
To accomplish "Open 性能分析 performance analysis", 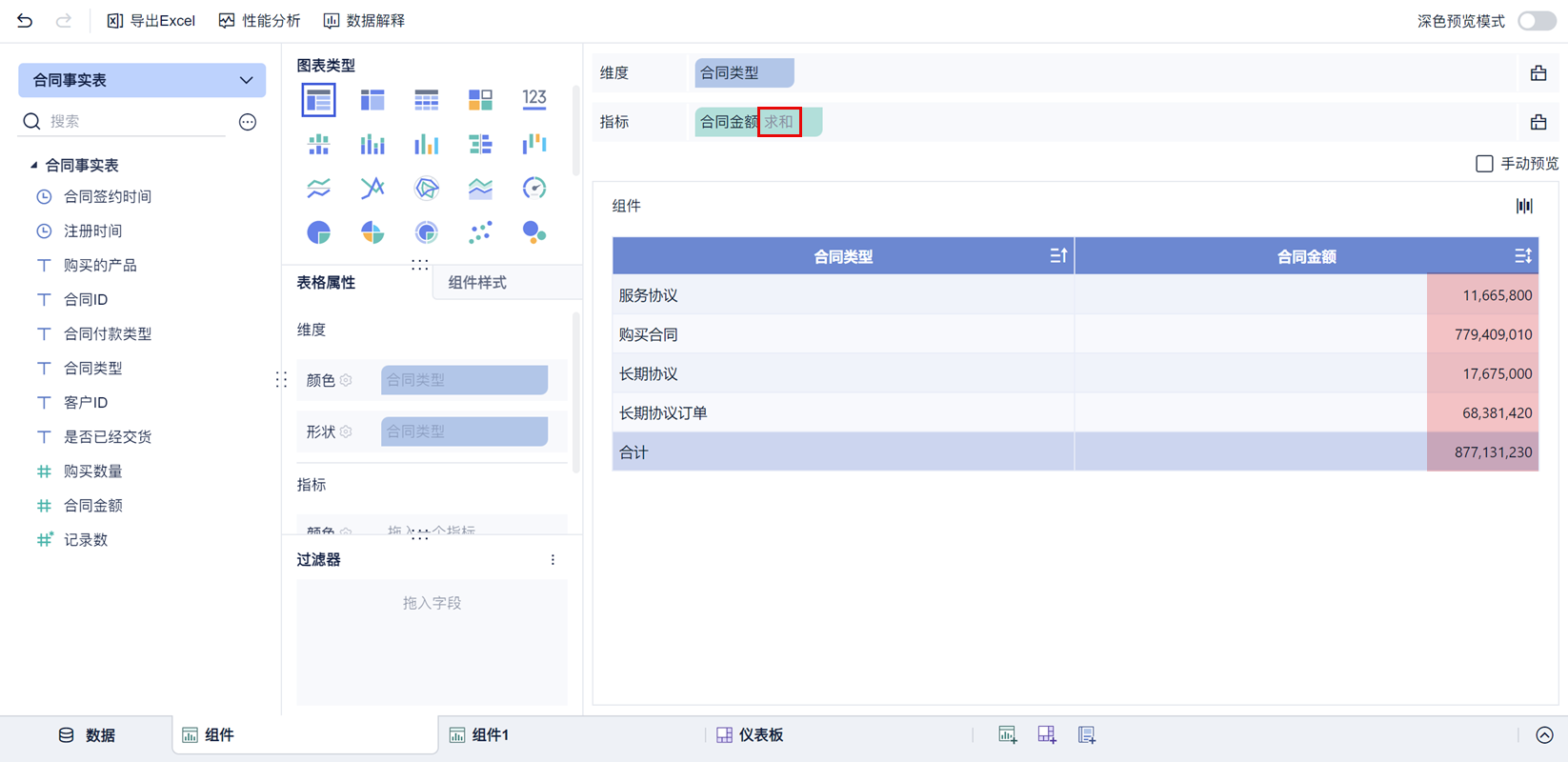I will click(x=259, y=20).
